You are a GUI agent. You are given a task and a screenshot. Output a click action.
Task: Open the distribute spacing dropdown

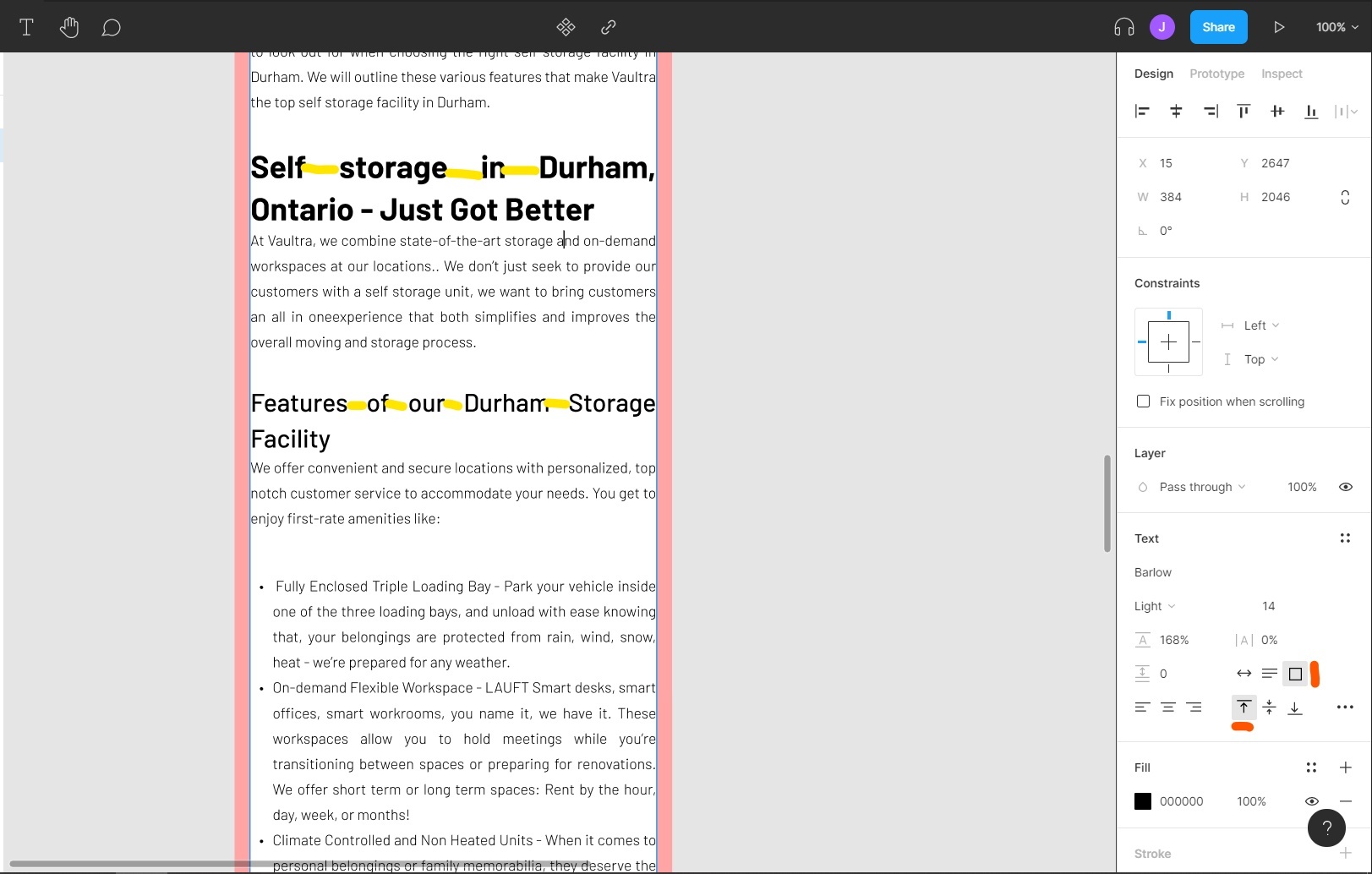click(x=1346, y=111)
